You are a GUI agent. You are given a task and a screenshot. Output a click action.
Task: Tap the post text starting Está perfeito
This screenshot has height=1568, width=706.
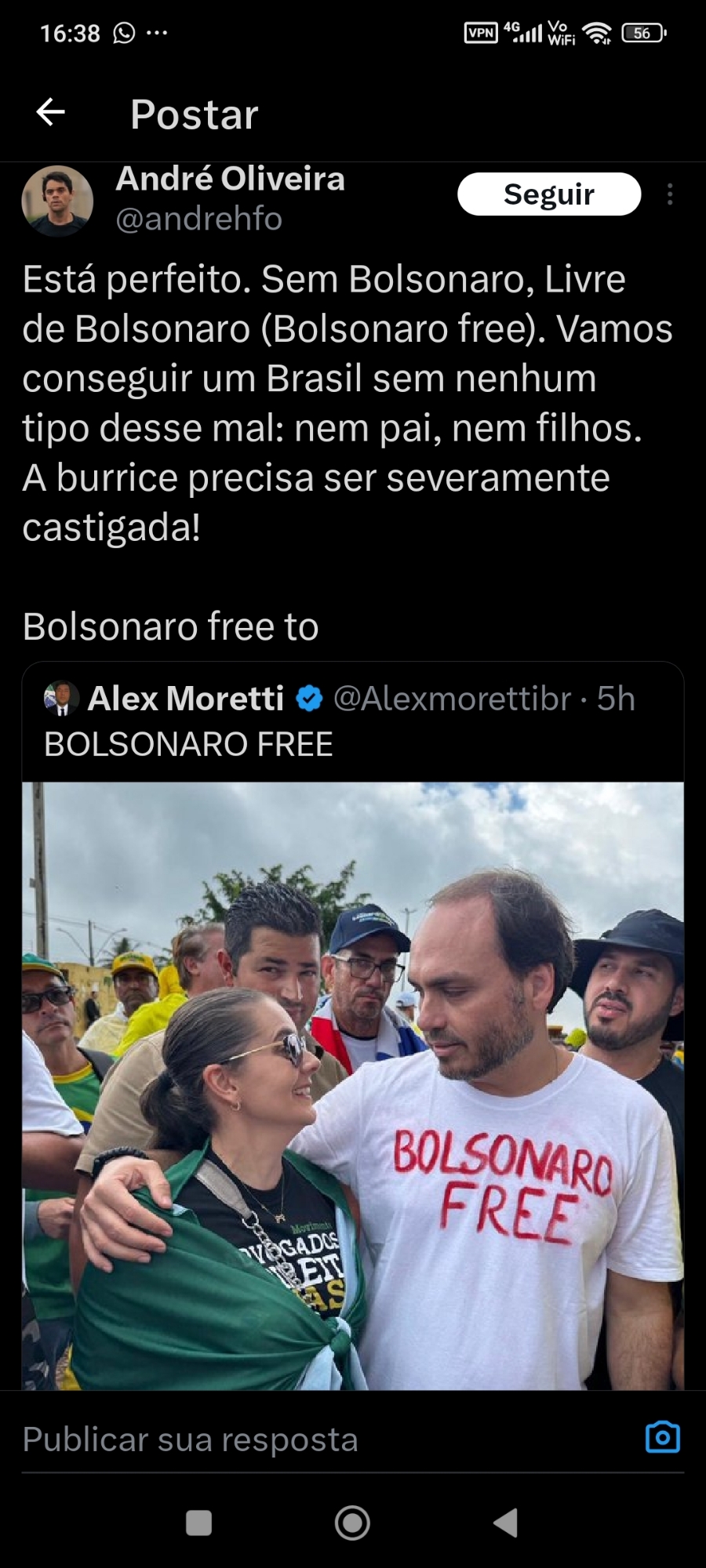click(x=348, y=403)
